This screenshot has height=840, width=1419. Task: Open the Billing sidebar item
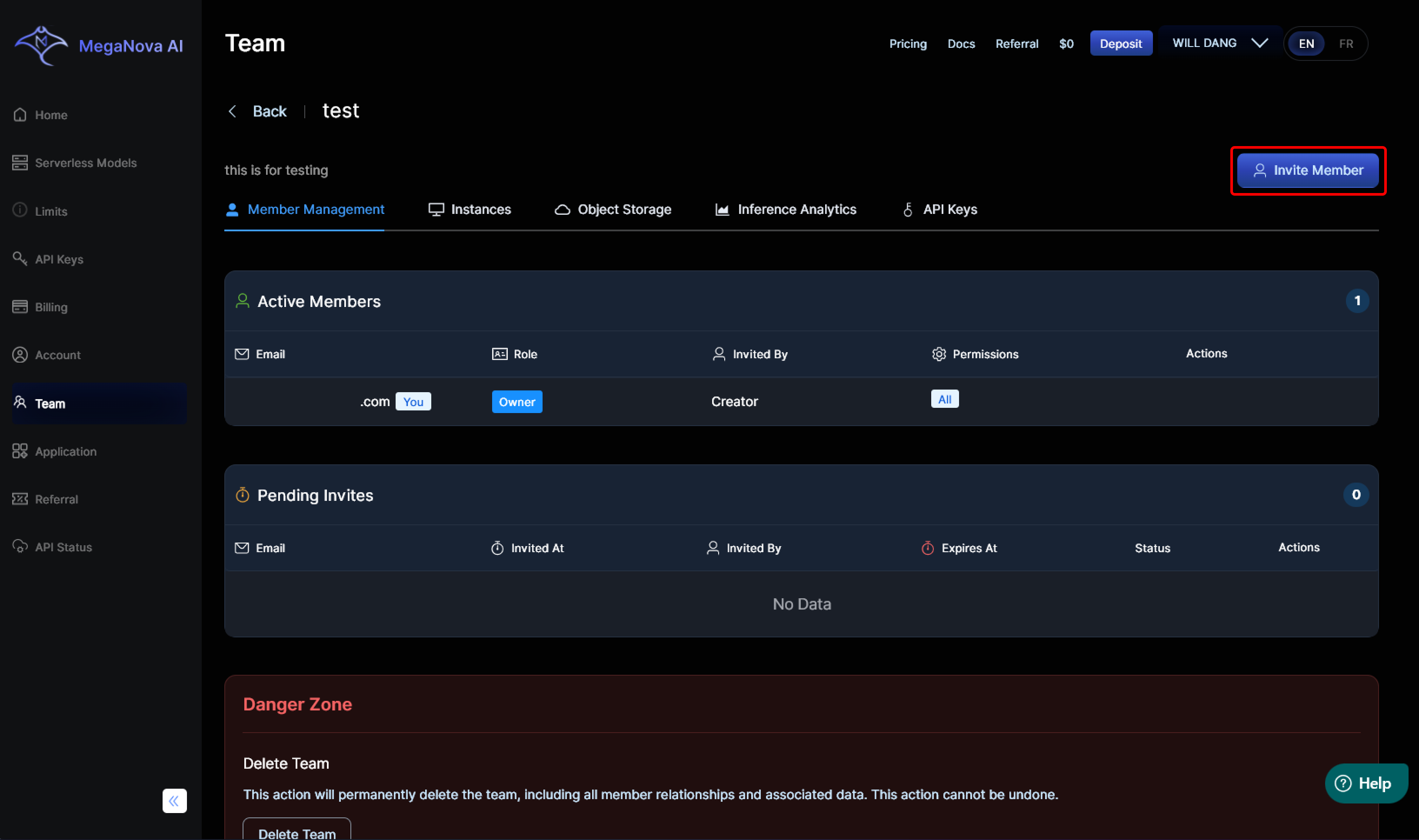(x=51, y=307)
